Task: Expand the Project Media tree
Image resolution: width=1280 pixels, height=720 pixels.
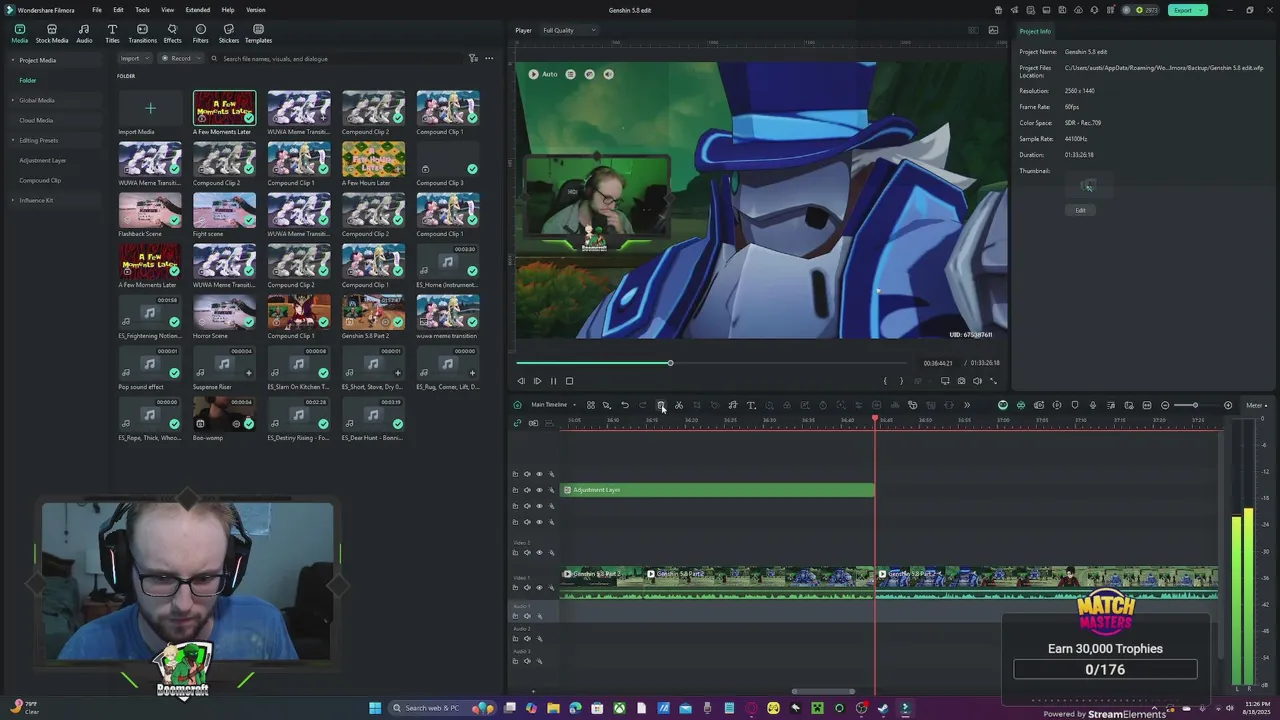Action: tap(14, 60)
